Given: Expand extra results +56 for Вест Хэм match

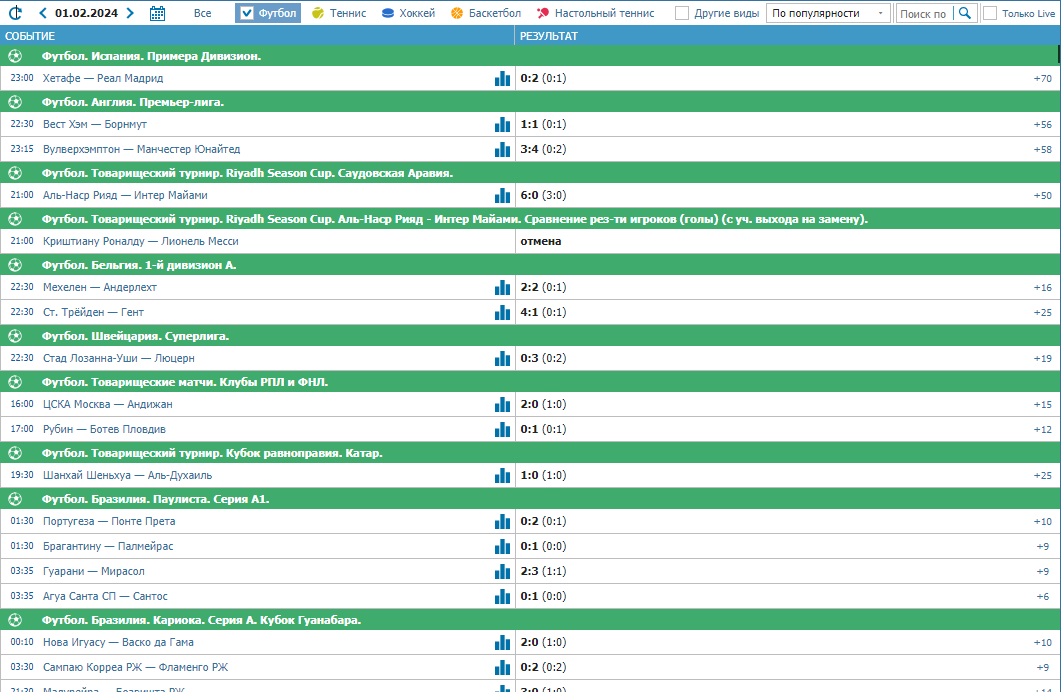Looking at the screenshot, I should [x=1043, y=124].
